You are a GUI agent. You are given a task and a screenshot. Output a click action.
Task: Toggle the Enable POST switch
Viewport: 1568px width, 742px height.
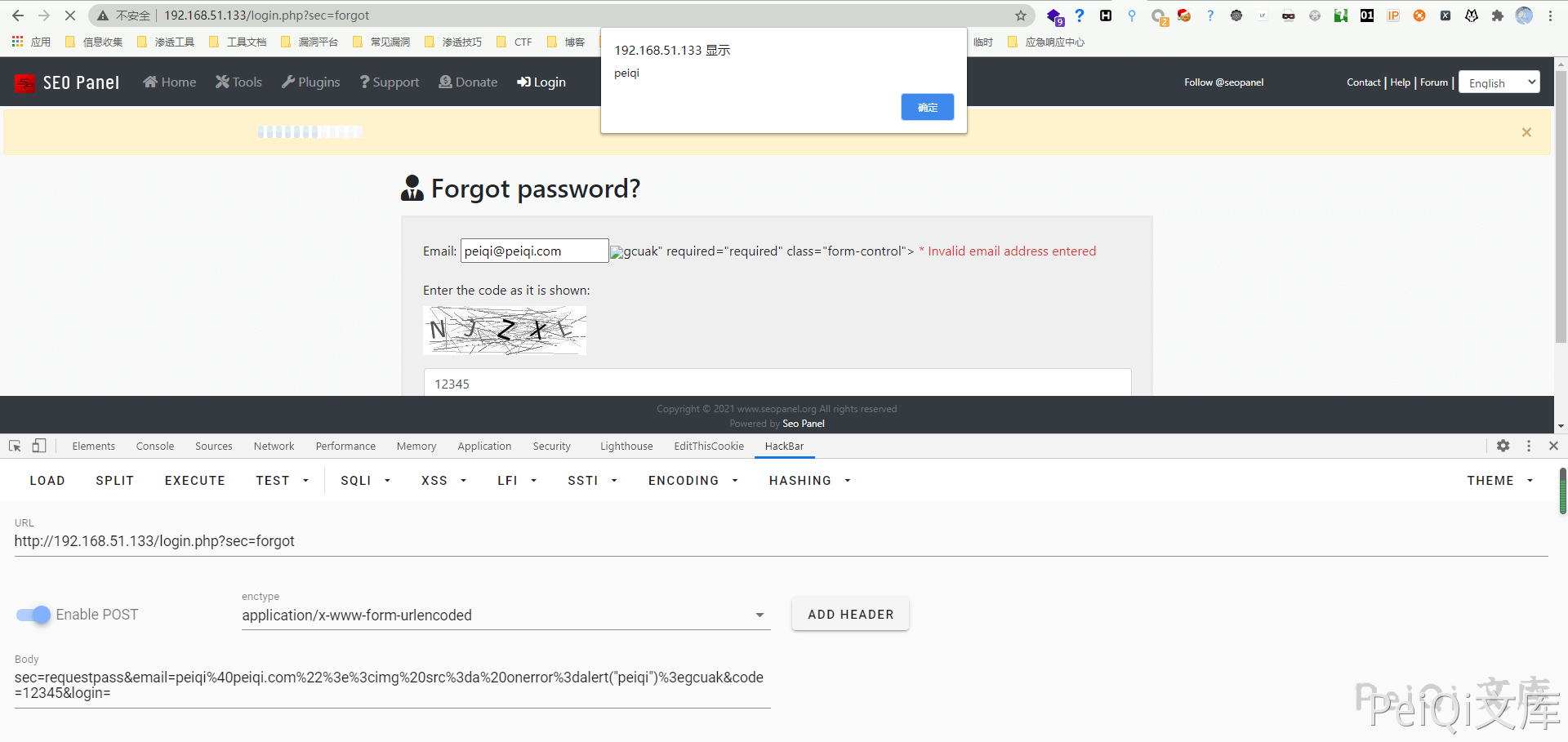pyautogui.click(x=33, y=615)
